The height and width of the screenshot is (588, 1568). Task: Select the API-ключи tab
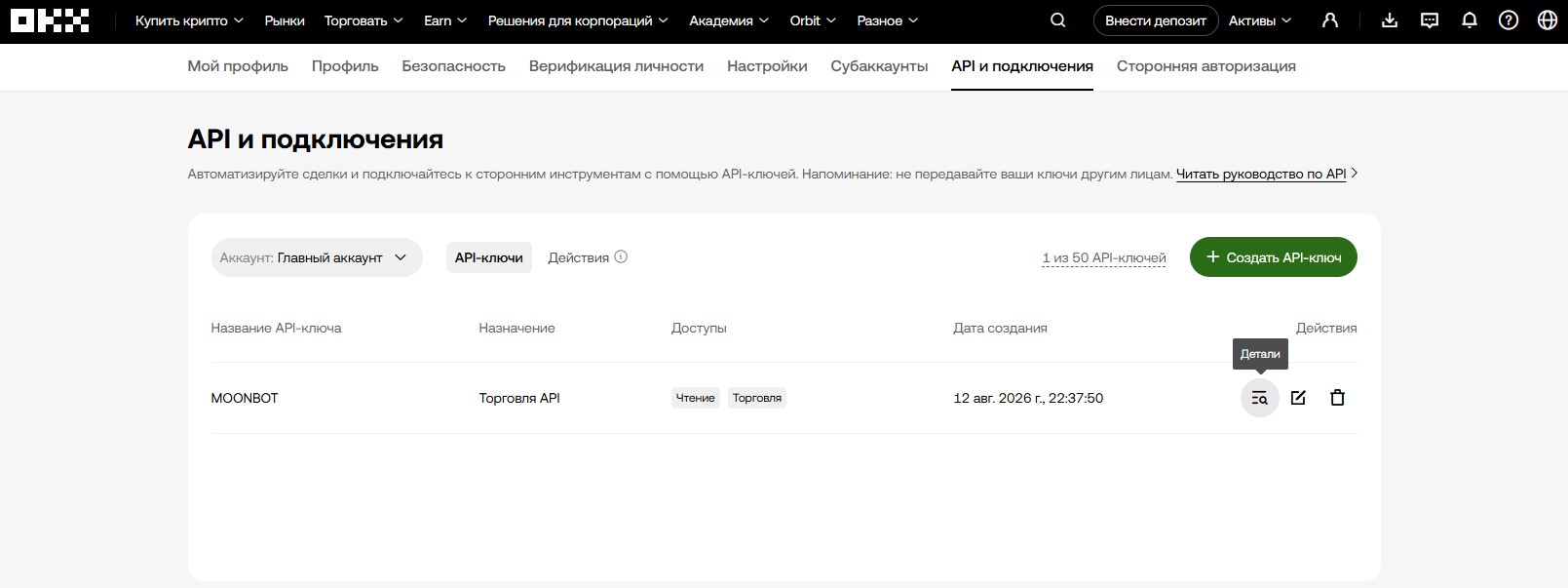pyautogui.click(x=489, y=257)
